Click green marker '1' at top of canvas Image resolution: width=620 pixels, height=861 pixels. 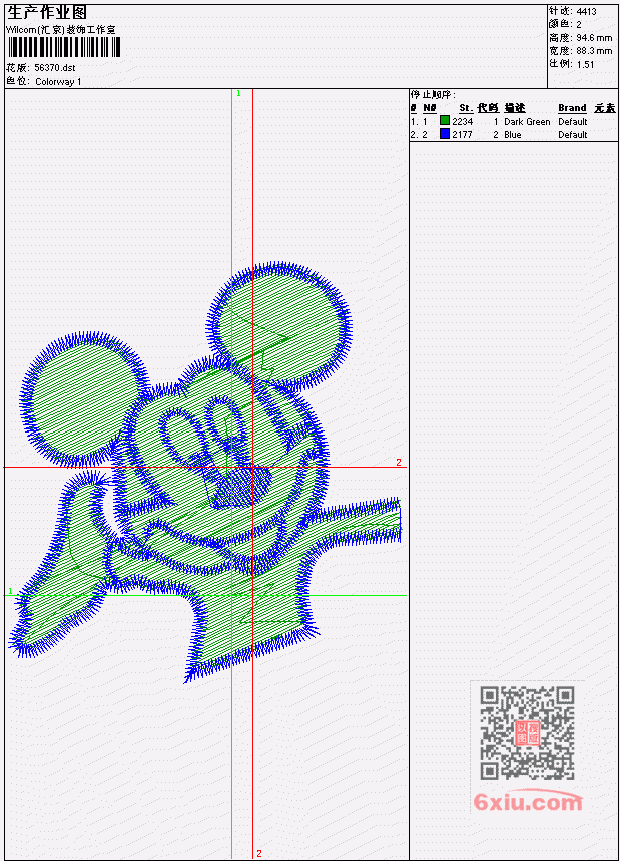(x=238, y=94)
